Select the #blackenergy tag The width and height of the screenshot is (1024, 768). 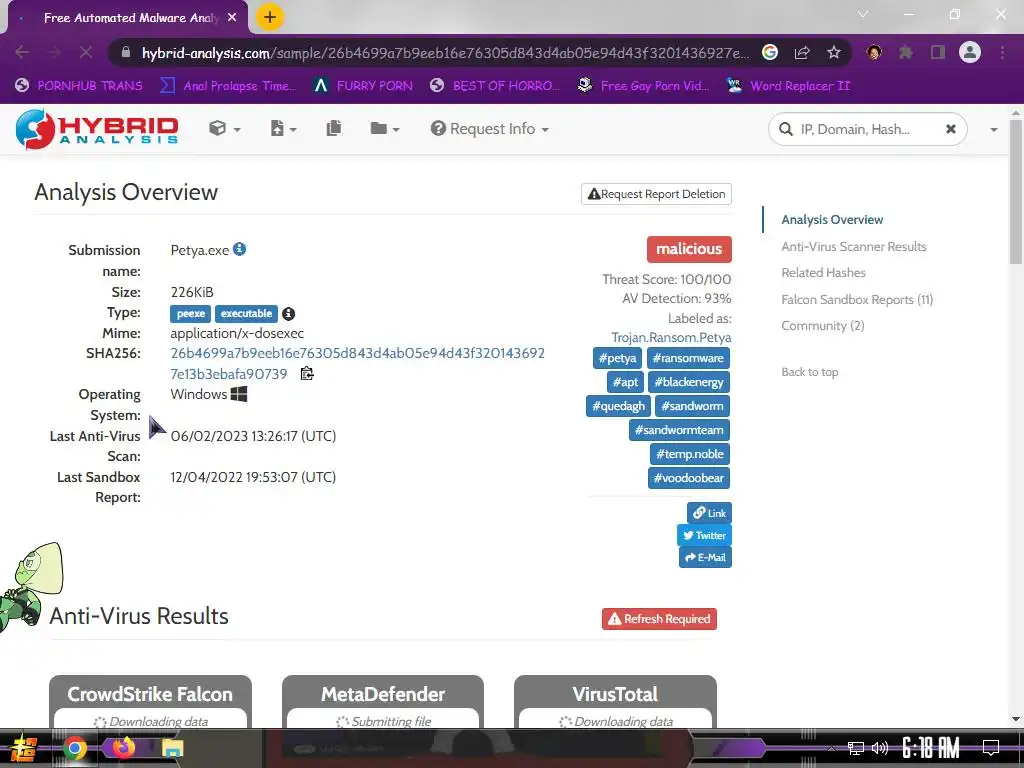pos(689,382)
